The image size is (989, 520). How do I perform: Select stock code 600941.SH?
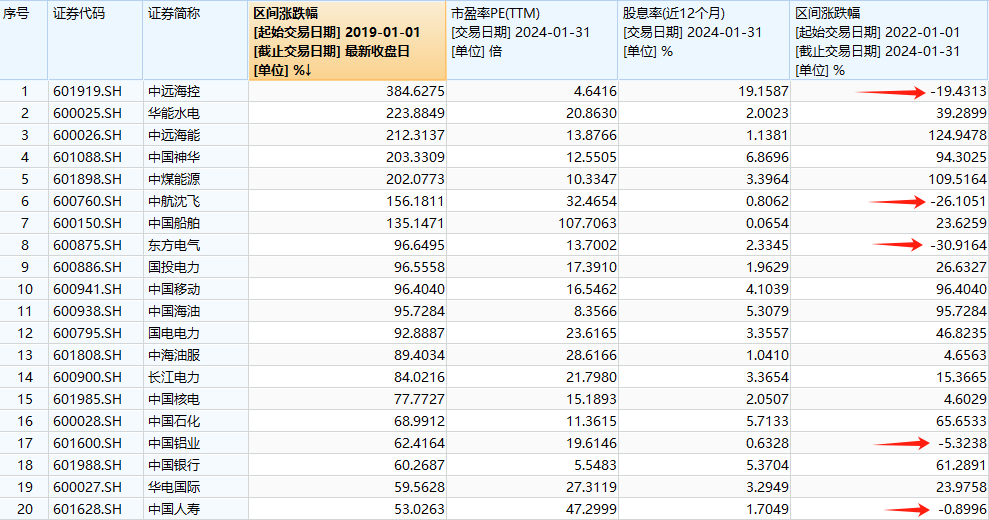pyautogui.click(x=87, y=289)
